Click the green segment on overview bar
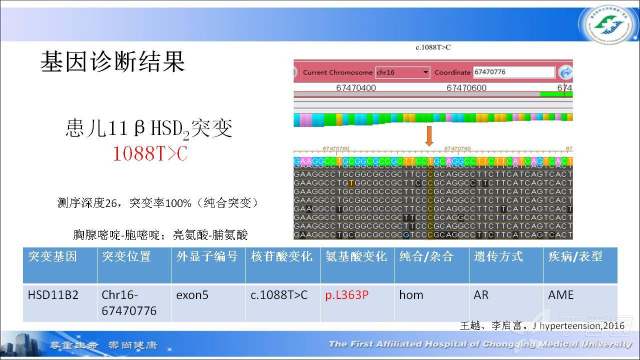Screen dimensions: 640x360 [556, 94]
